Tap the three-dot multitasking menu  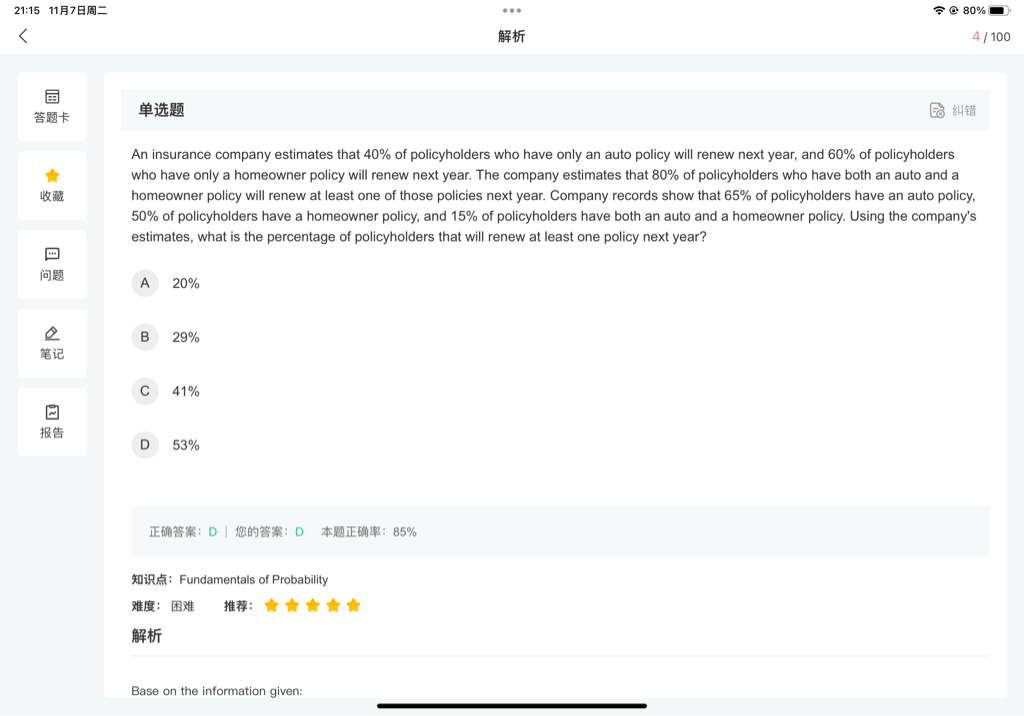coord(512,10)
